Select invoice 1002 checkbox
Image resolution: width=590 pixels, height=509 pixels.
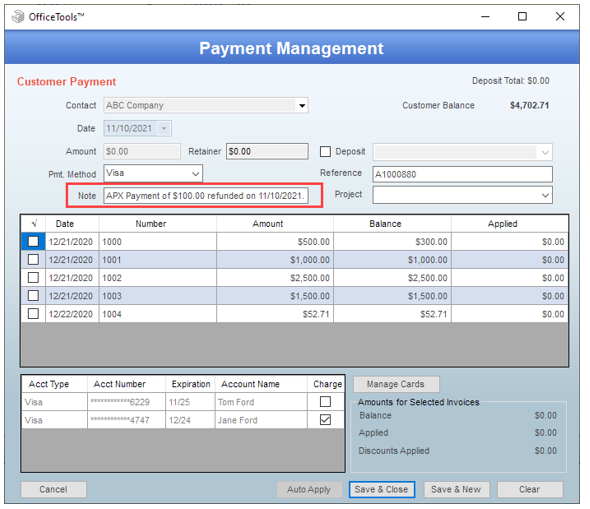[x=33, y=278]
